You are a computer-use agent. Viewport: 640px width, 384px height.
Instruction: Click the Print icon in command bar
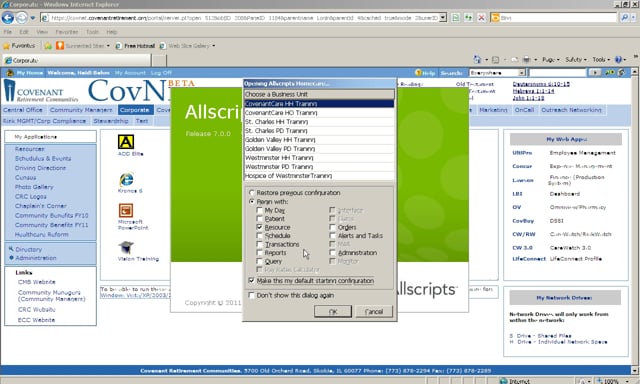coord(527,60)
